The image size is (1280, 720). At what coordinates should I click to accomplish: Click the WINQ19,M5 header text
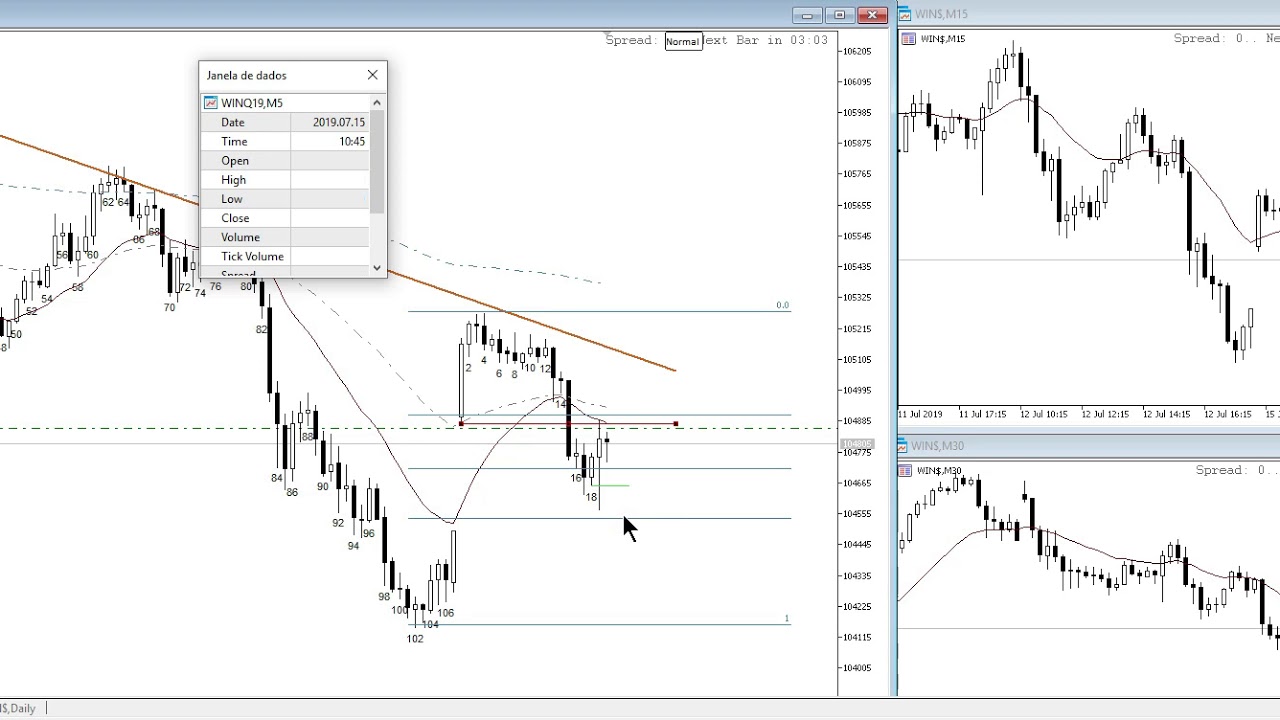click(252, 103)
